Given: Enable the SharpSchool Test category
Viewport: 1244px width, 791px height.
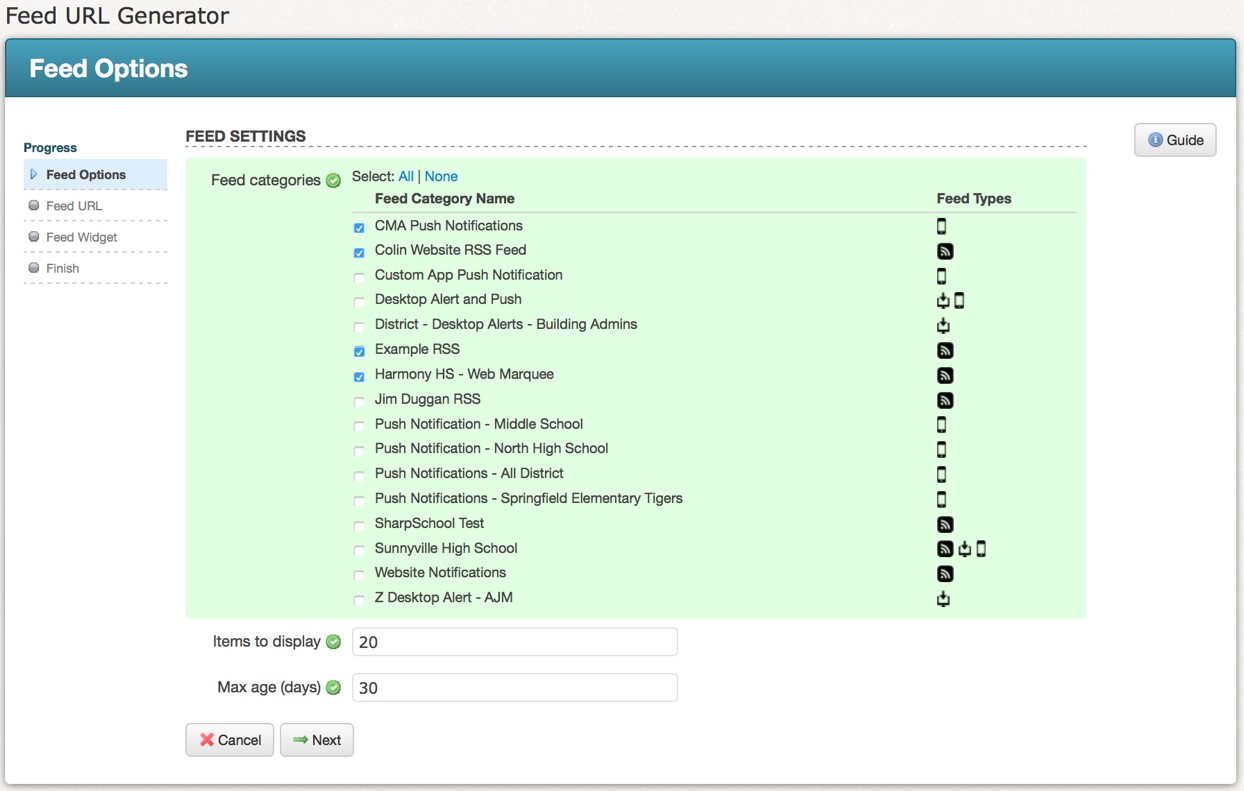Looking at the screenshot, I should (359, 525).
